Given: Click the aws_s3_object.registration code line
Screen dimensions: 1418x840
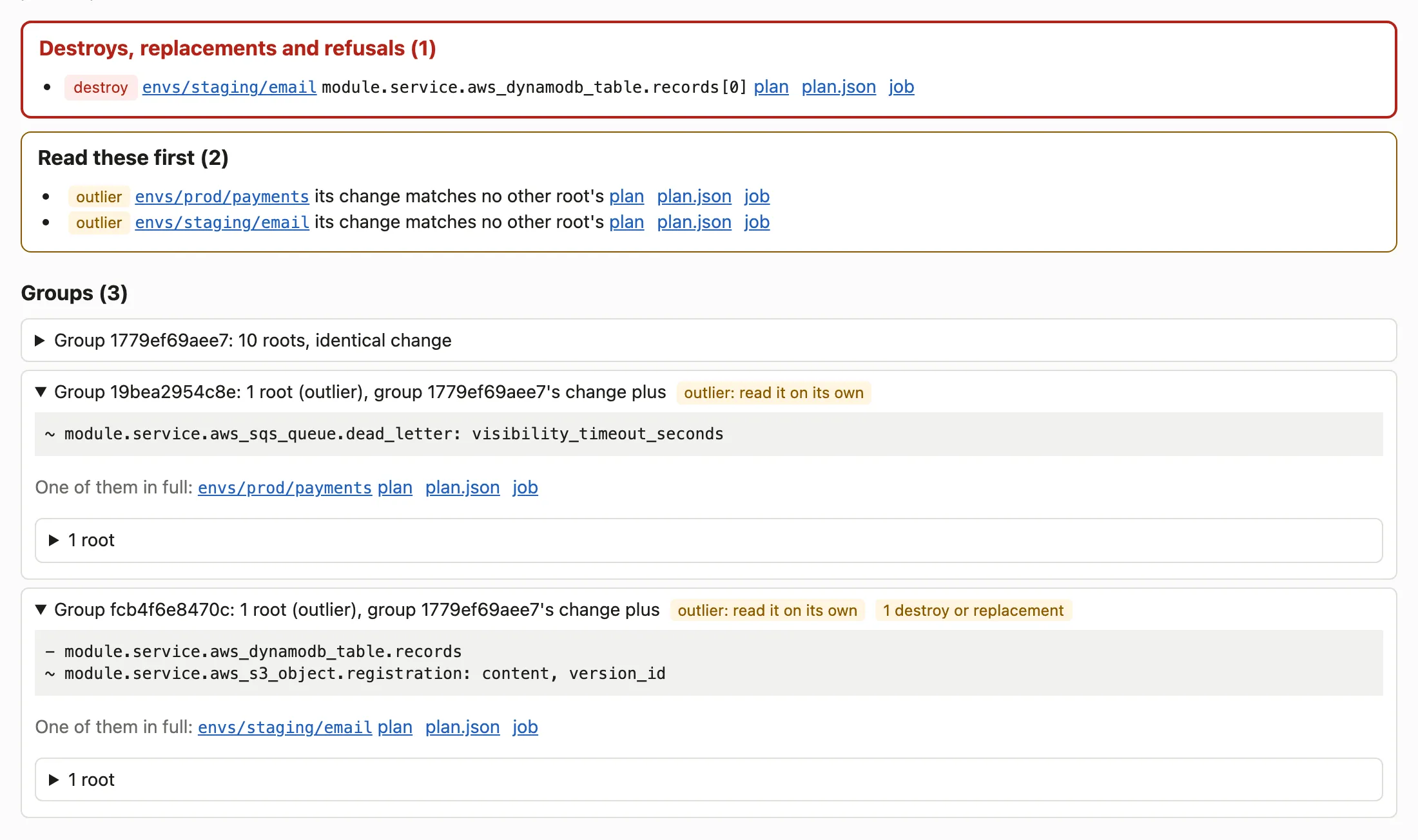Looking at the screenshot, I should point(355,673).
